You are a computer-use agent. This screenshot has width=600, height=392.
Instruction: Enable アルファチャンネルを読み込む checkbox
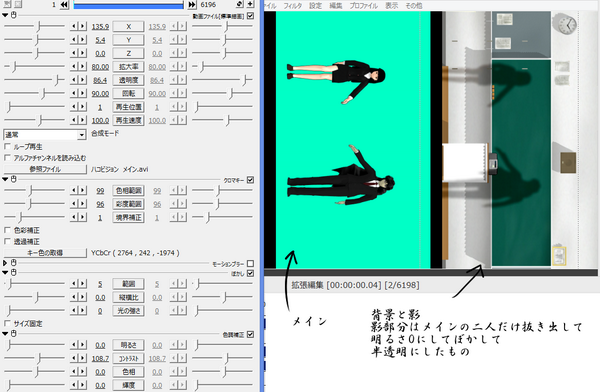coord(7,157)
